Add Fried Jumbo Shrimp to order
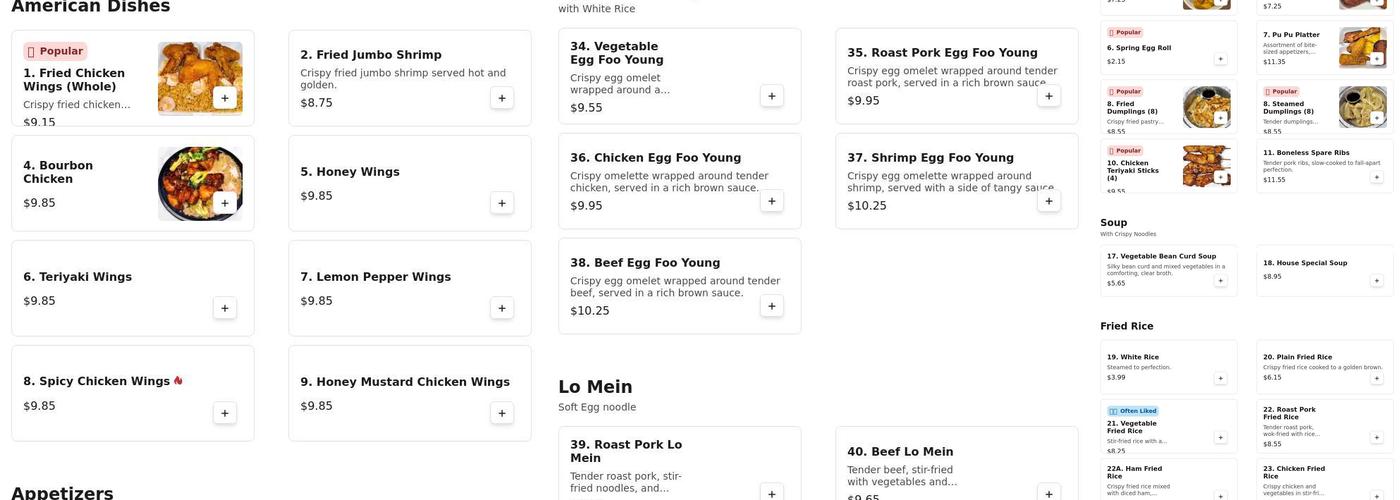The width and height of the screenshot is (1400, 500). (x=502, y=98)
